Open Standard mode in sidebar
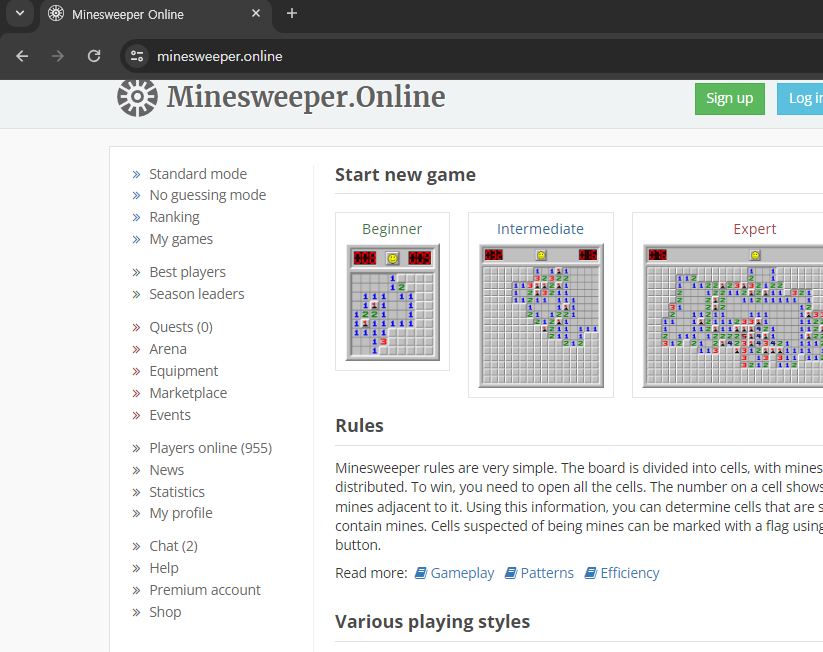This screenshot has width=823, height=652. click(198, 174)
